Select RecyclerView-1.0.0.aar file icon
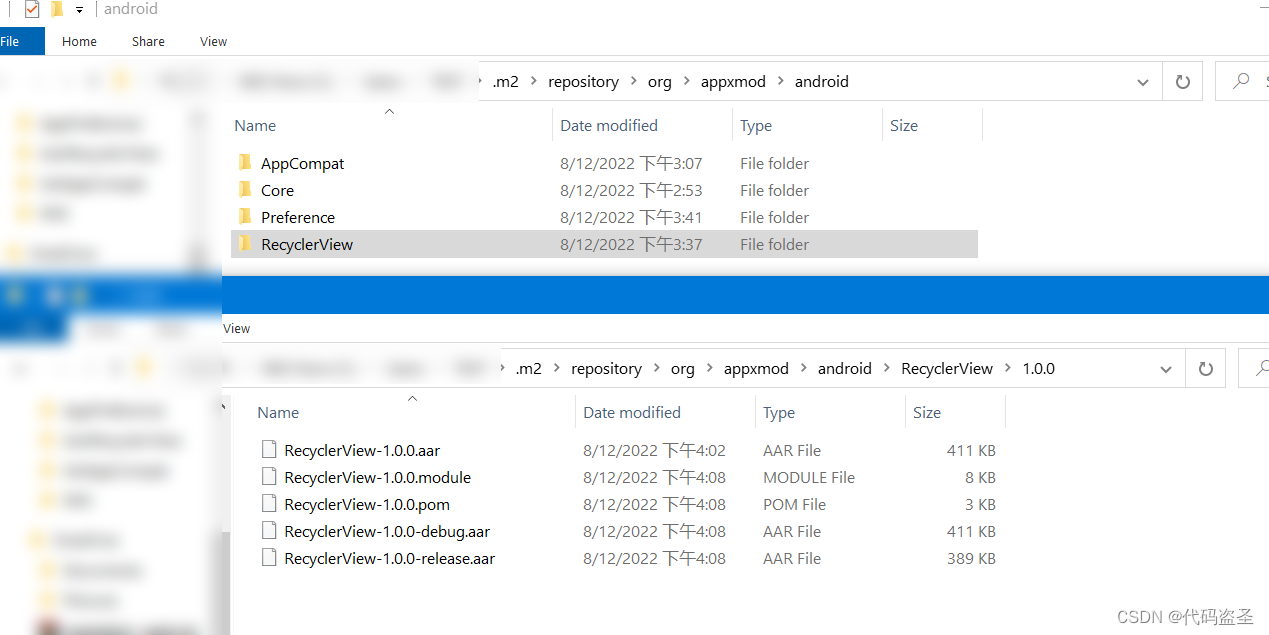Image resolution: width=1269 pixels, height=635 pixels. (x=268, y=450)
